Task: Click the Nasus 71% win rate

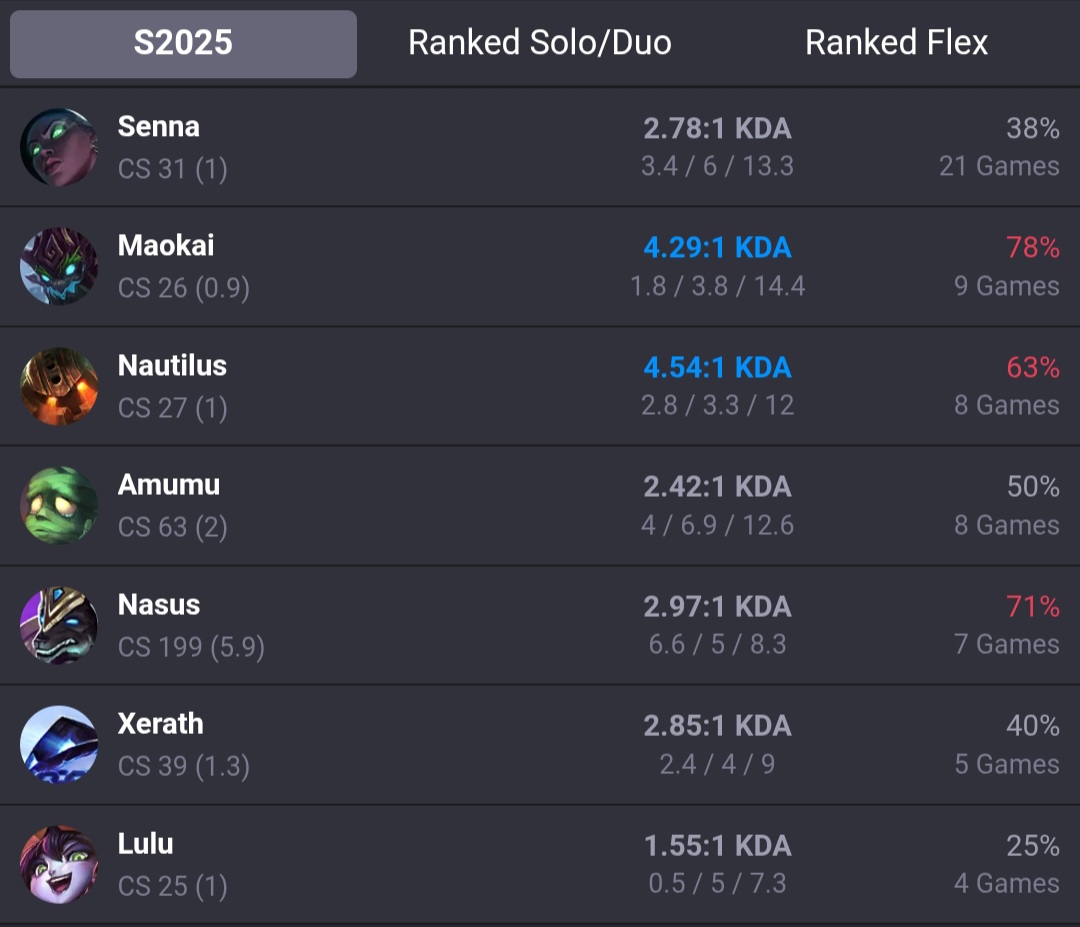Action: 1032,607
